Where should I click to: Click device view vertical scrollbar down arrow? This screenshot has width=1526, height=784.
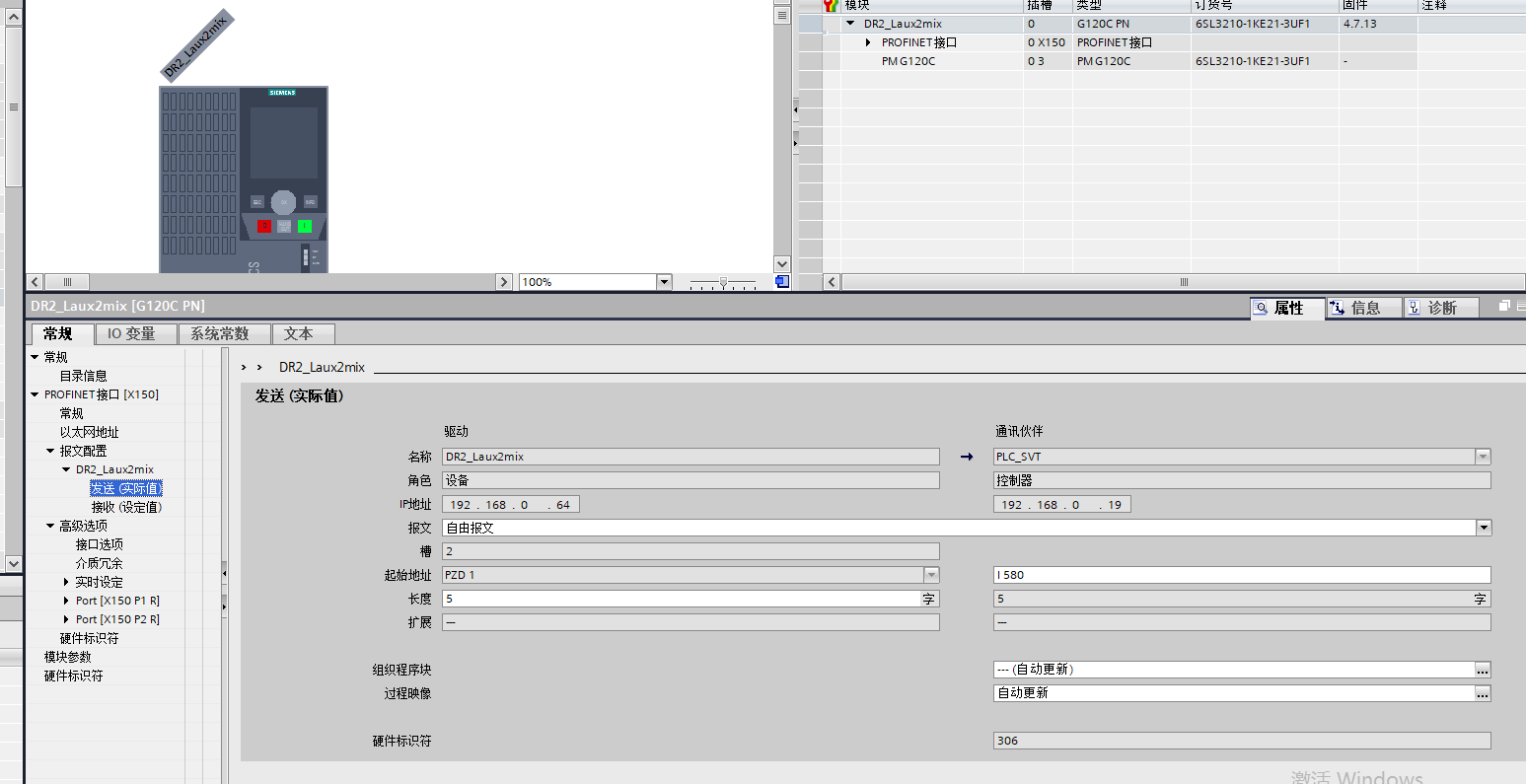pyautogui.click(x=782, y=264)
